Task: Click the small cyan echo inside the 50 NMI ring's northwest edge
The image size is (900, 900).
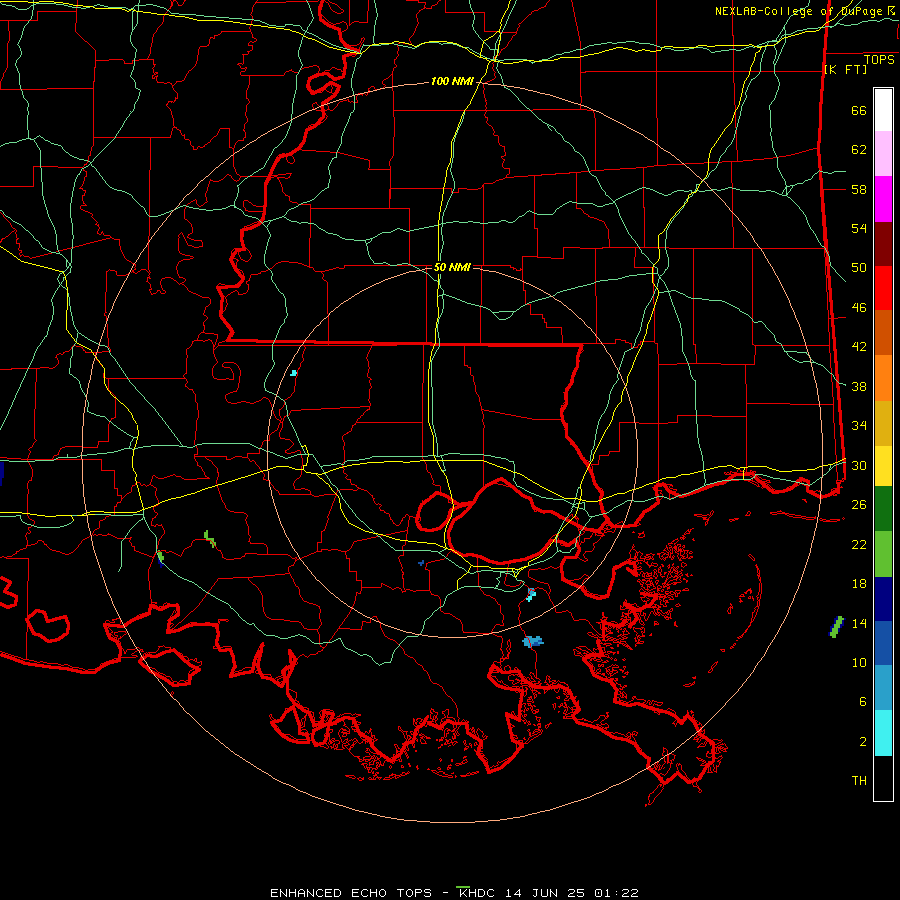Action: click(294, 373)
